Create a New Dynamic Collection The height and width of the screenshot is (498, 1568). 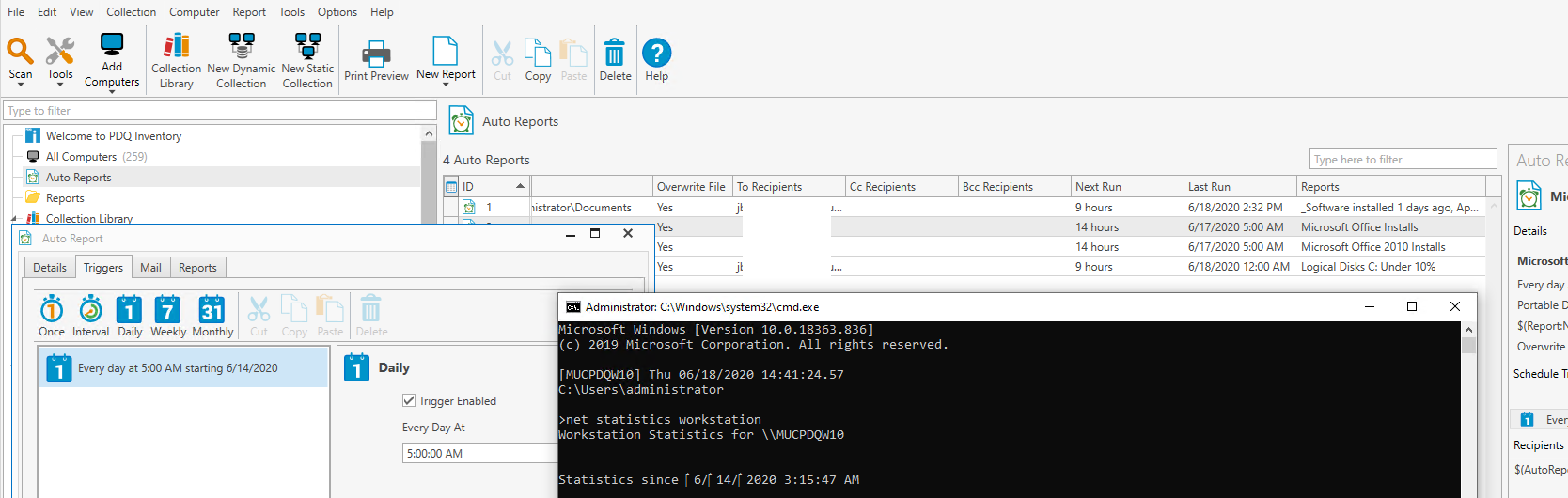click(x=241, y=60)
